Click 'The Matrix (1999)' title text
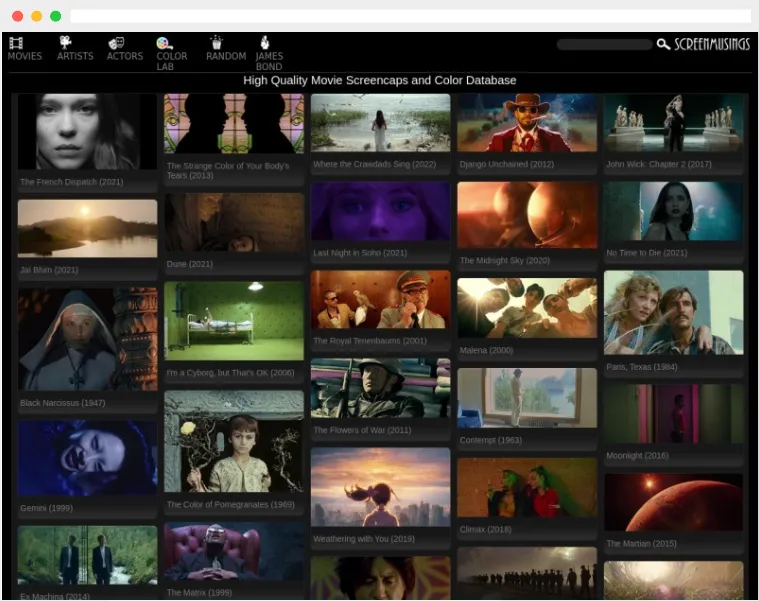Image resolution: width=759 pixels, height=601 pixels. (199, 593)
